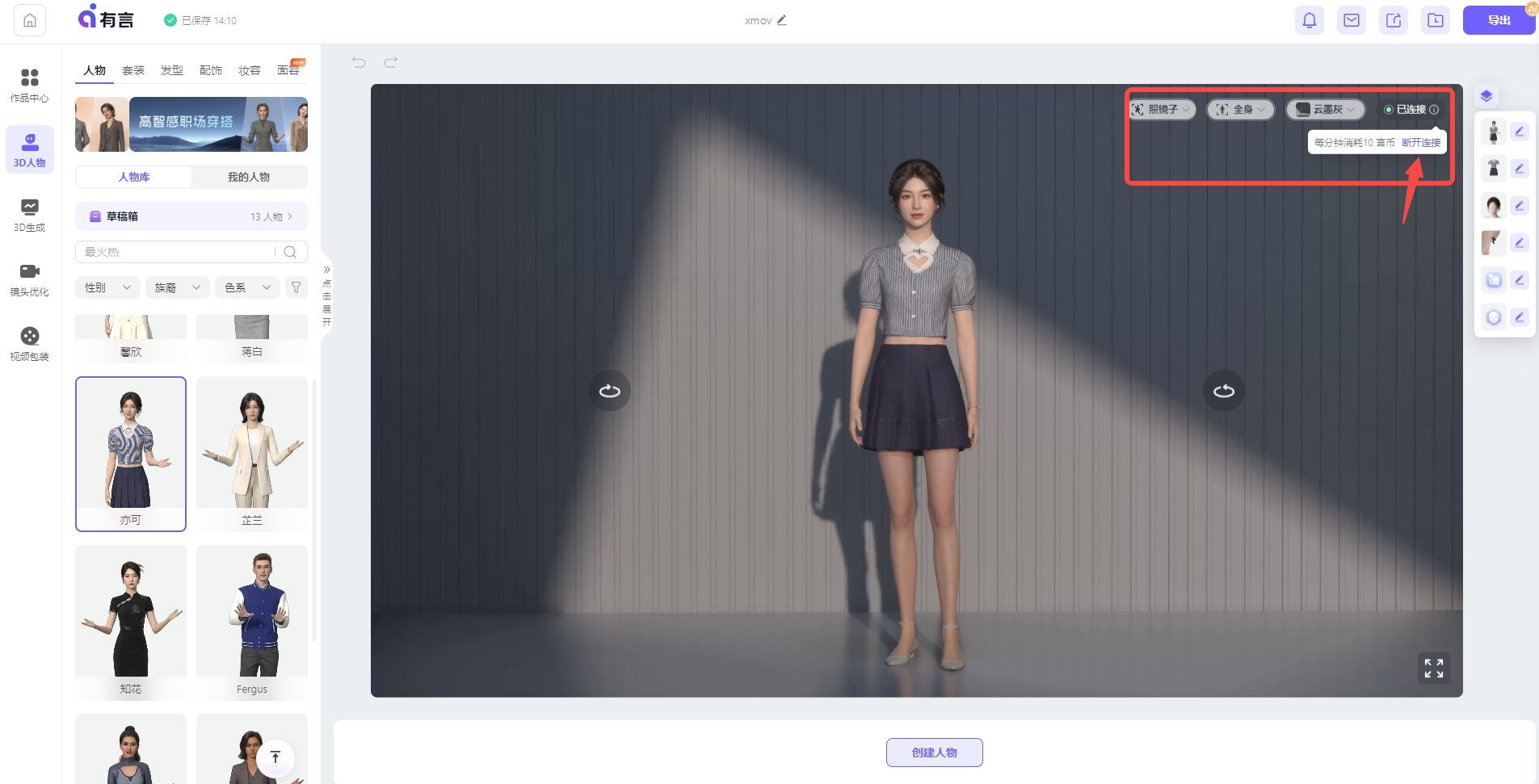The width and height of the screenshot is (1539, 784).
Task: Click the share icon in header
Action: coord(1394,20)
